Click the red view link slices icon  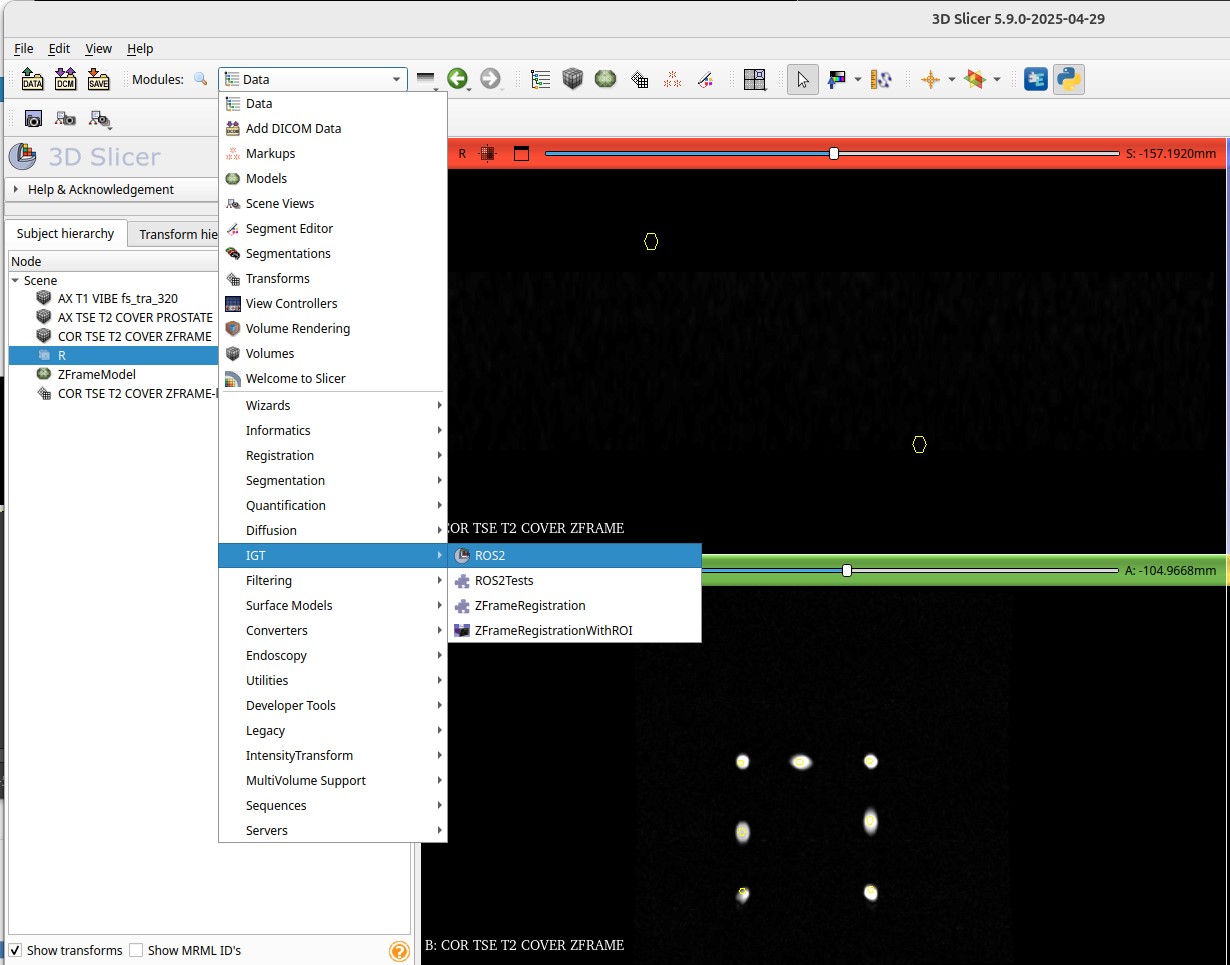point(488,153)
